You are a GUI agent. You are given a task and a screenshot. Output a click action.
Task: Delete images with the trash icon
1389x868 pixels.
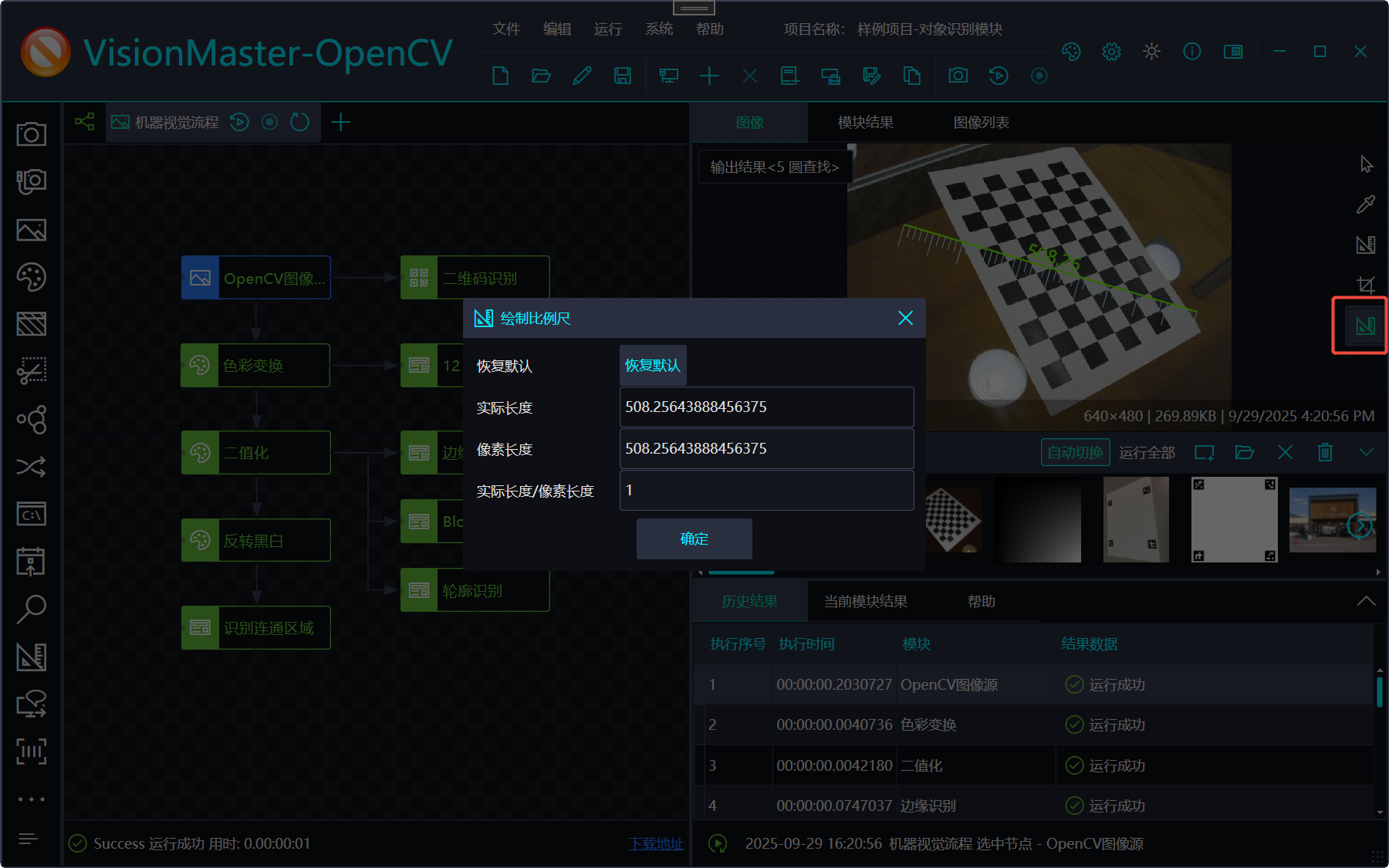(x=1325, y=452)
